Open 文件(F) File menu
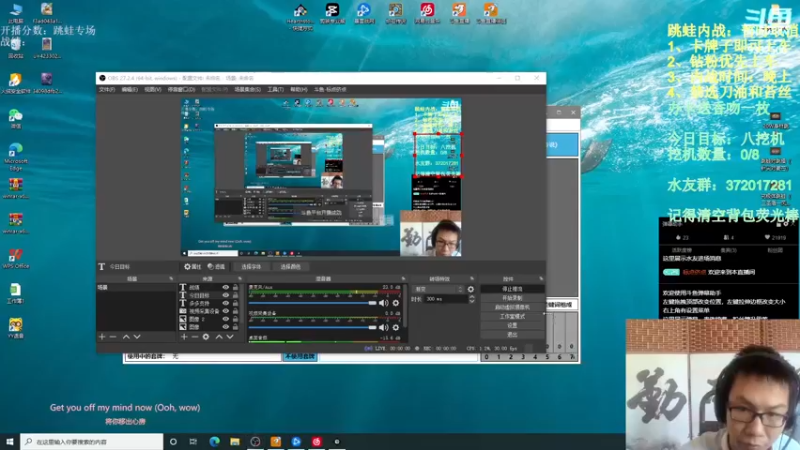This screenshot has height=450, width=800. [107, 89]
